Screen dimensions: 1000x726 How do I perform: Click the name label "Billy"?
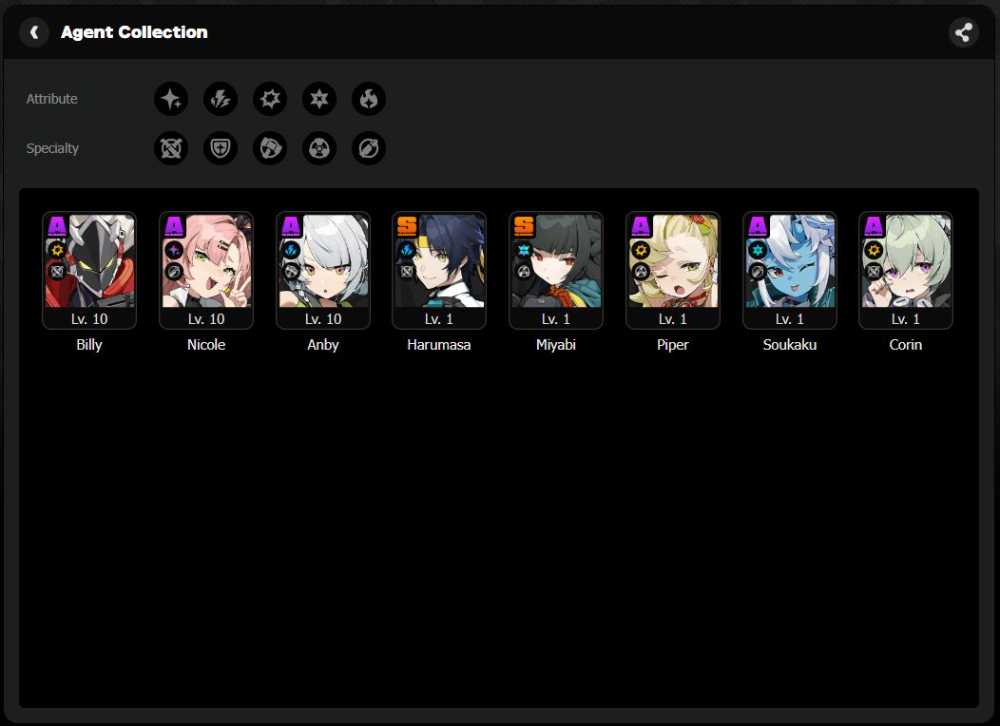[89, 344]
